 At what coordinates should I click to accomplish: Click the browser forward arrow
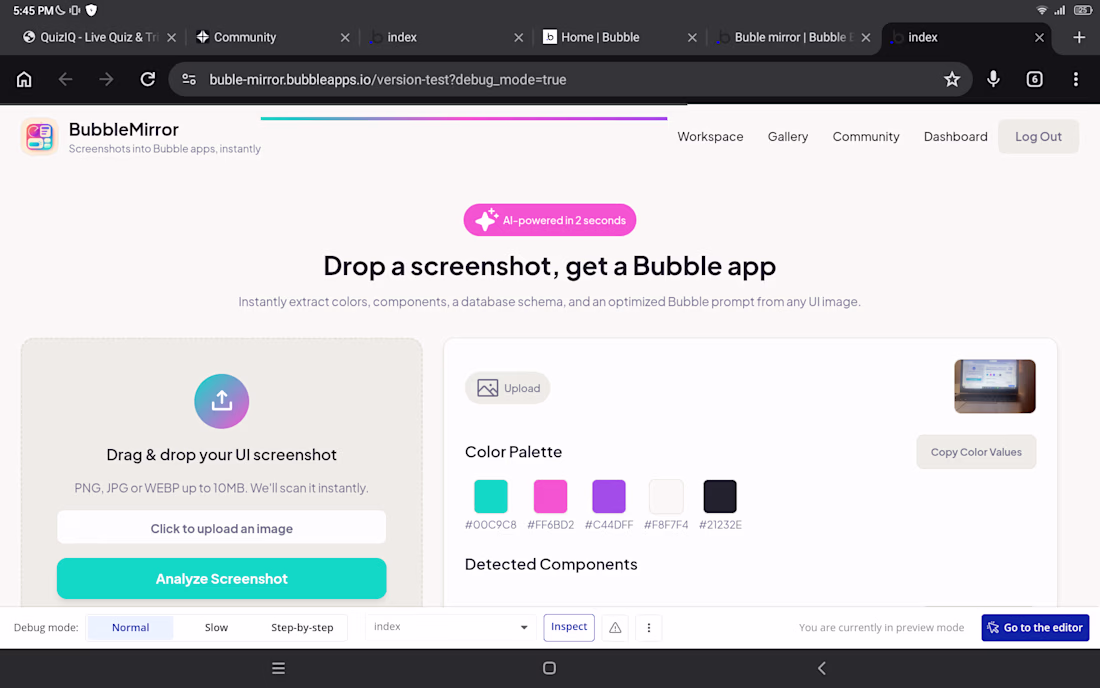click(106, 79)
